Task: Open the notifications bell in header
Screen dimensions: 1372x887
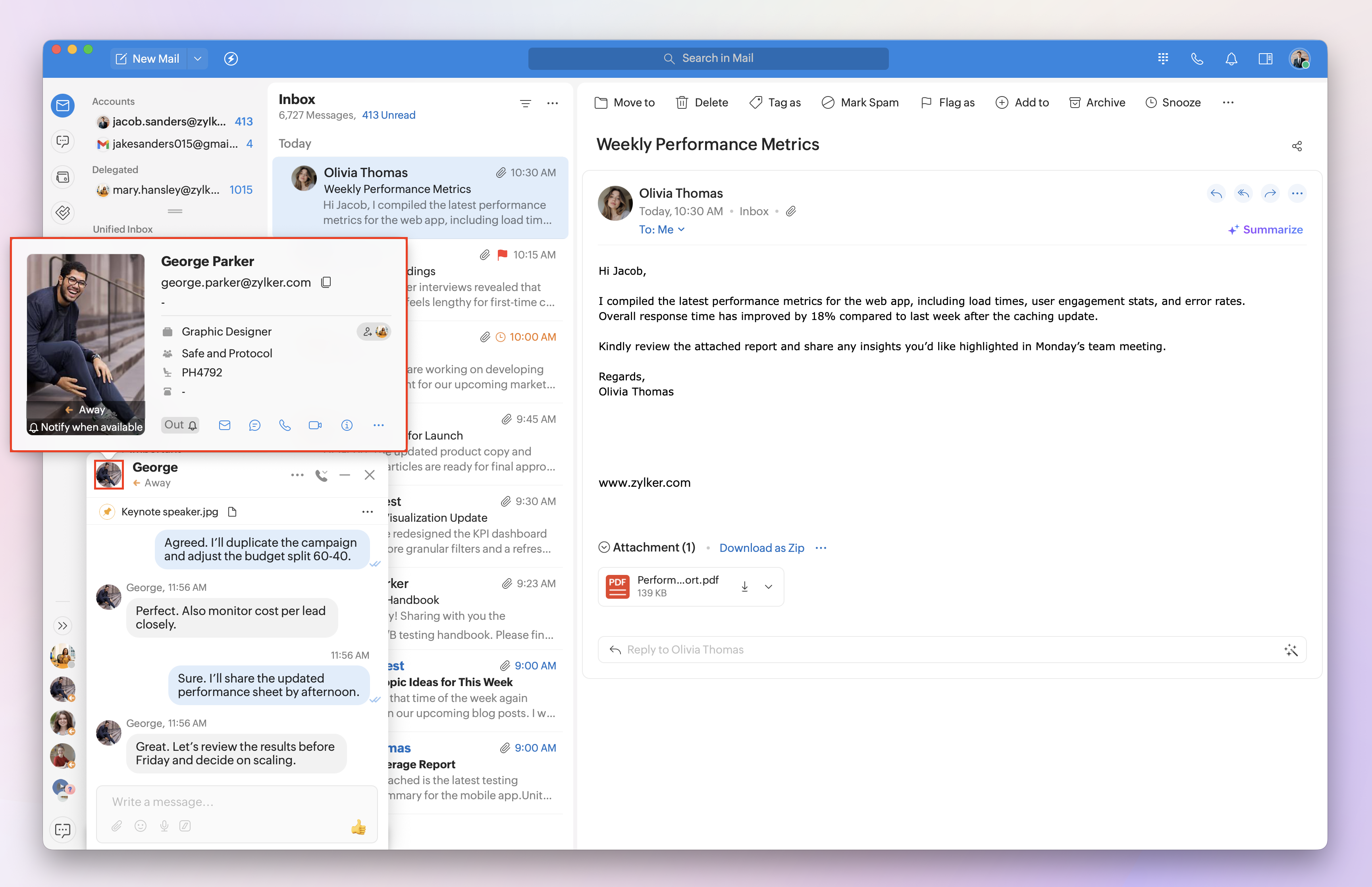Action: point(1231,59)
